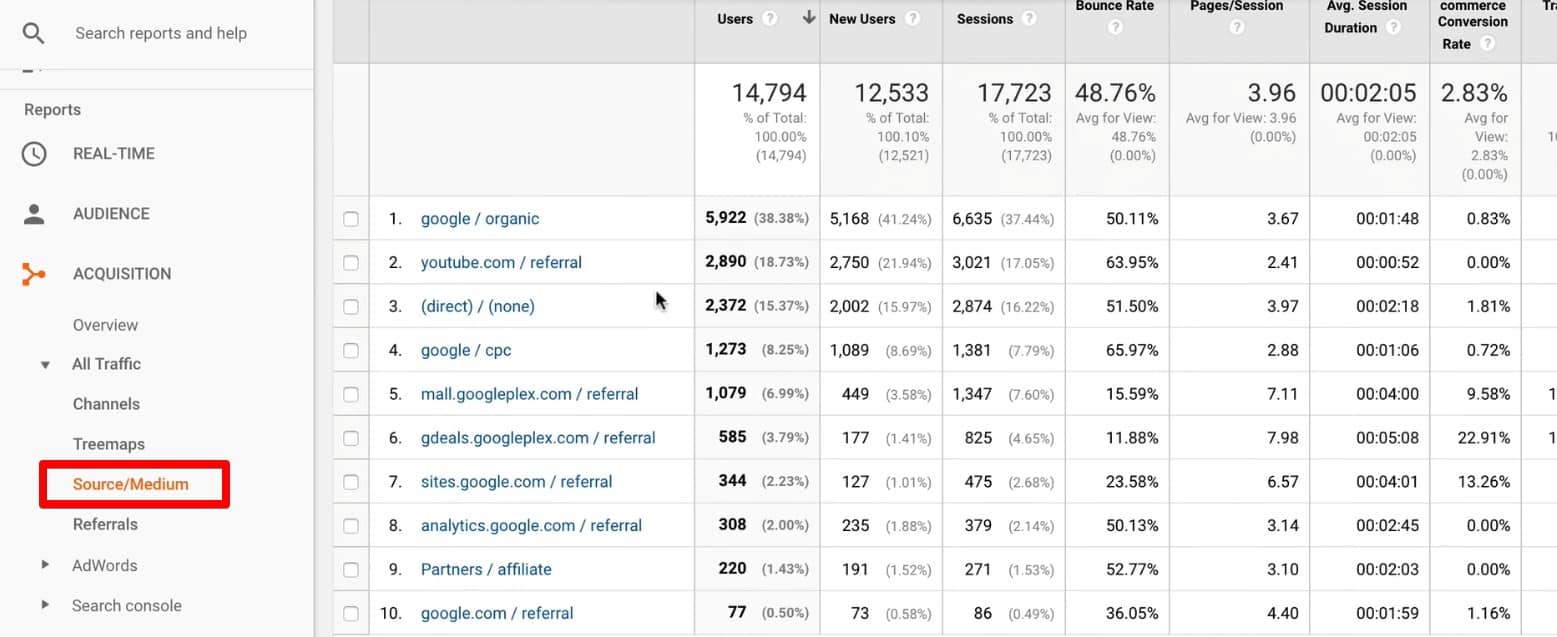Select the youtube.com / referral checkbox

351,262
